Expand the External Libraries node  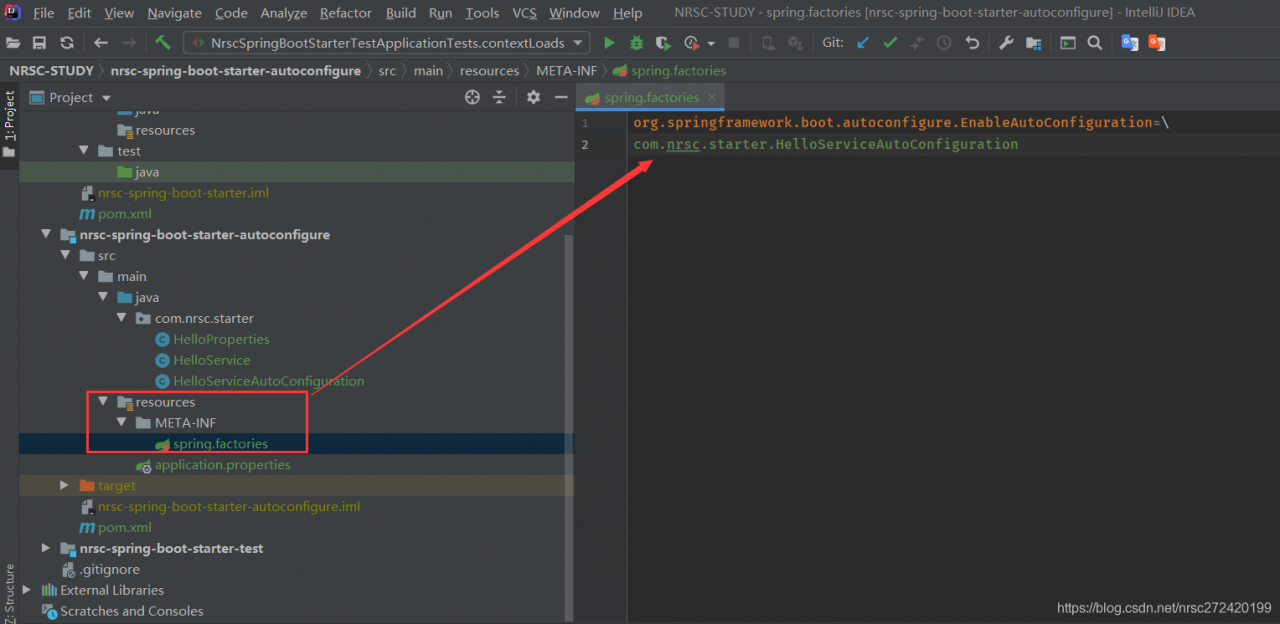pos(27,590)
